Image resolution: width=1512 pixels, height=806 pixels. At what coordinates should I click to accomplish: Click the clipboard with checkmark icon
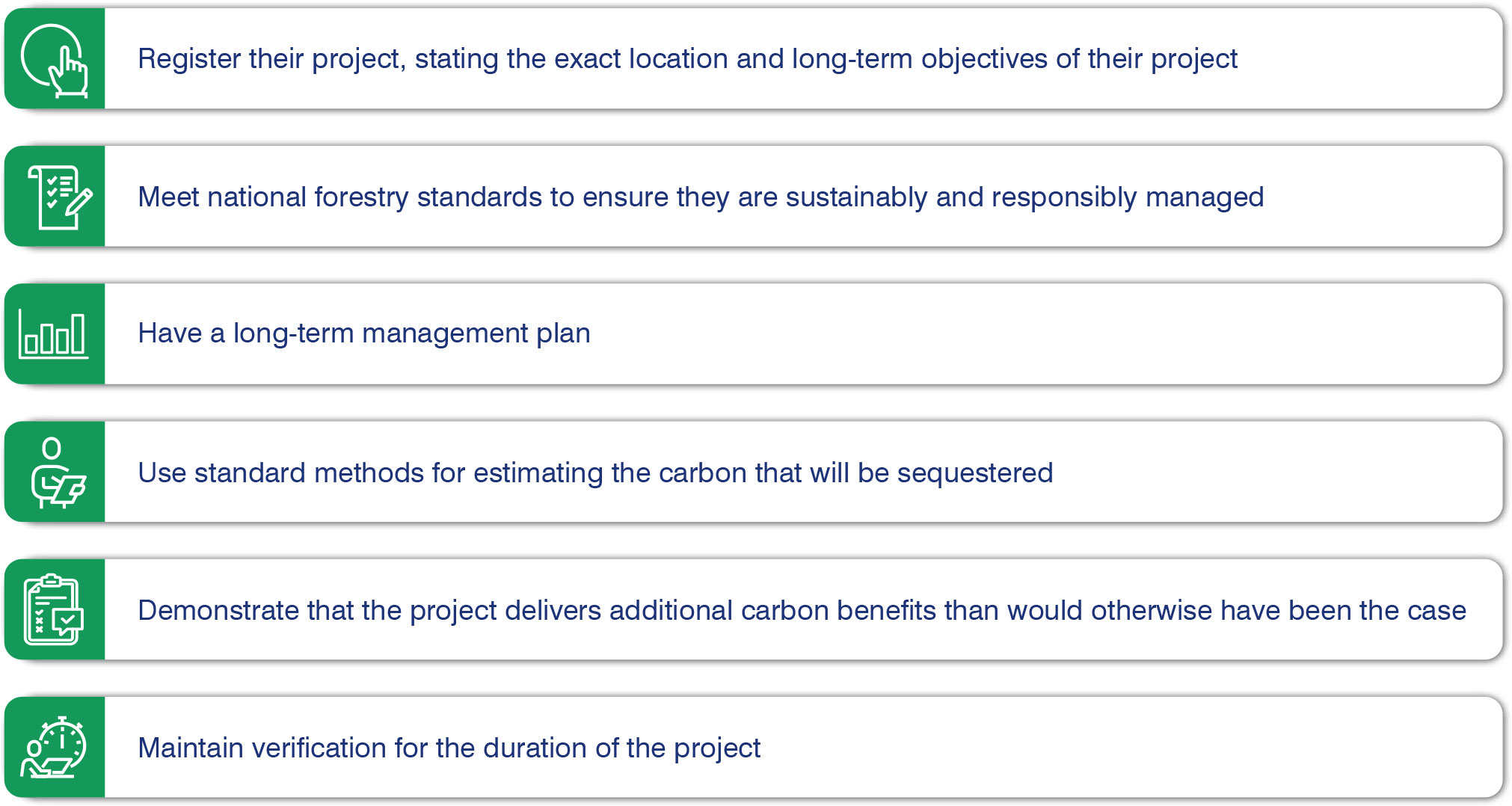pos(54,610)
